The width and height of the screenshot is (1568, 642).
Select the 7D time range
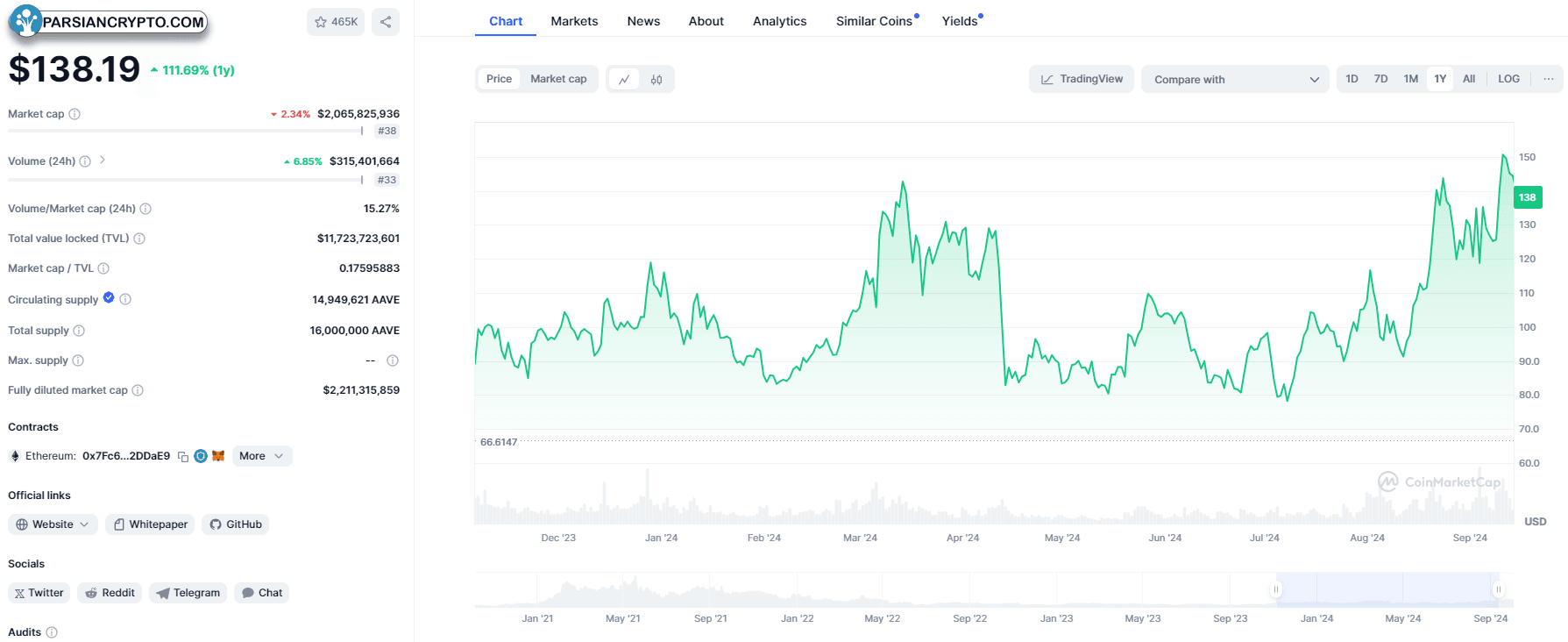[1381, 79]
